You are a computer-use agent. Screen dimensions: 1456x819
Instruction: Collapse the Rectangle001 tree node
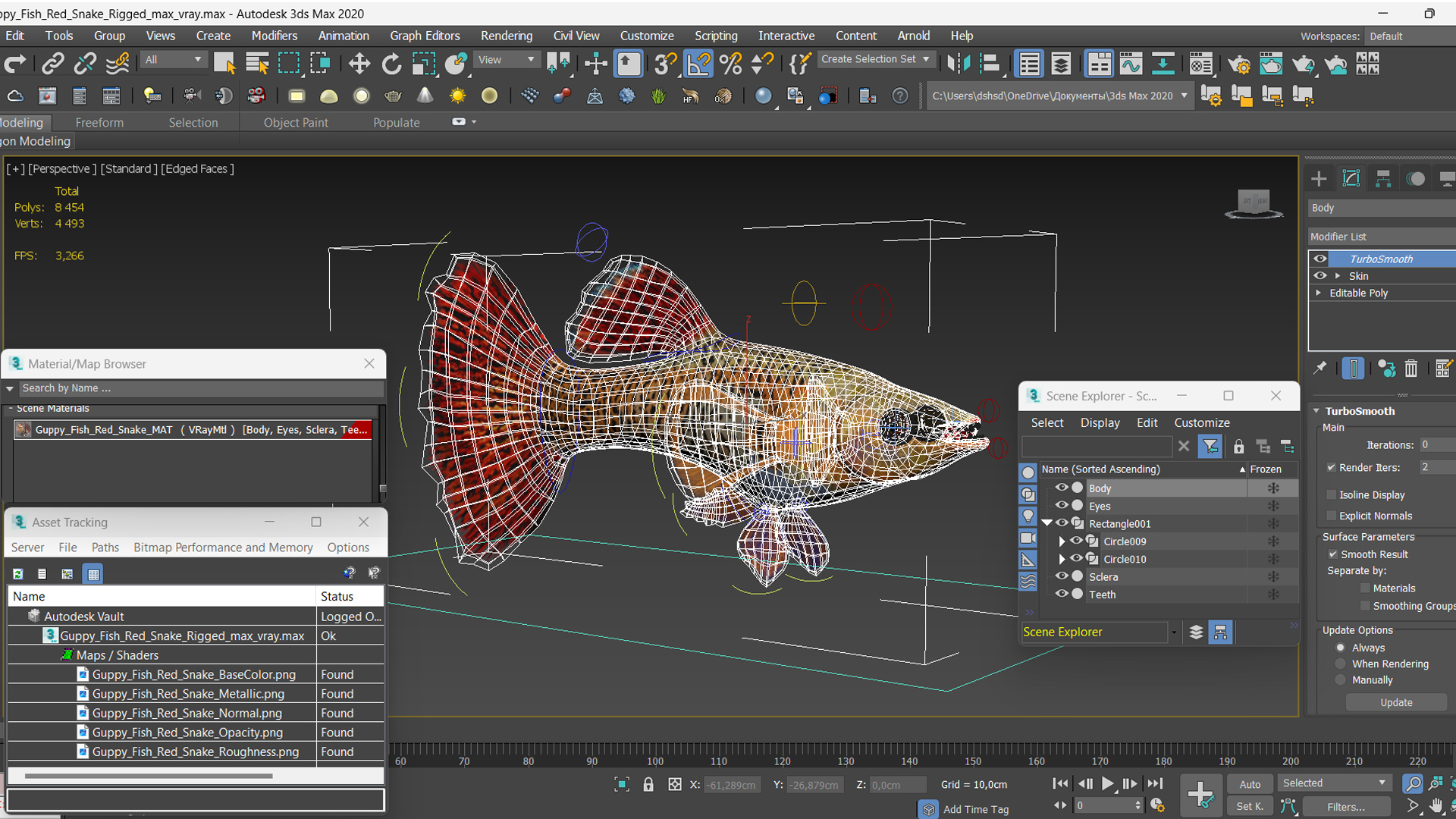[x=1046, y=523]
